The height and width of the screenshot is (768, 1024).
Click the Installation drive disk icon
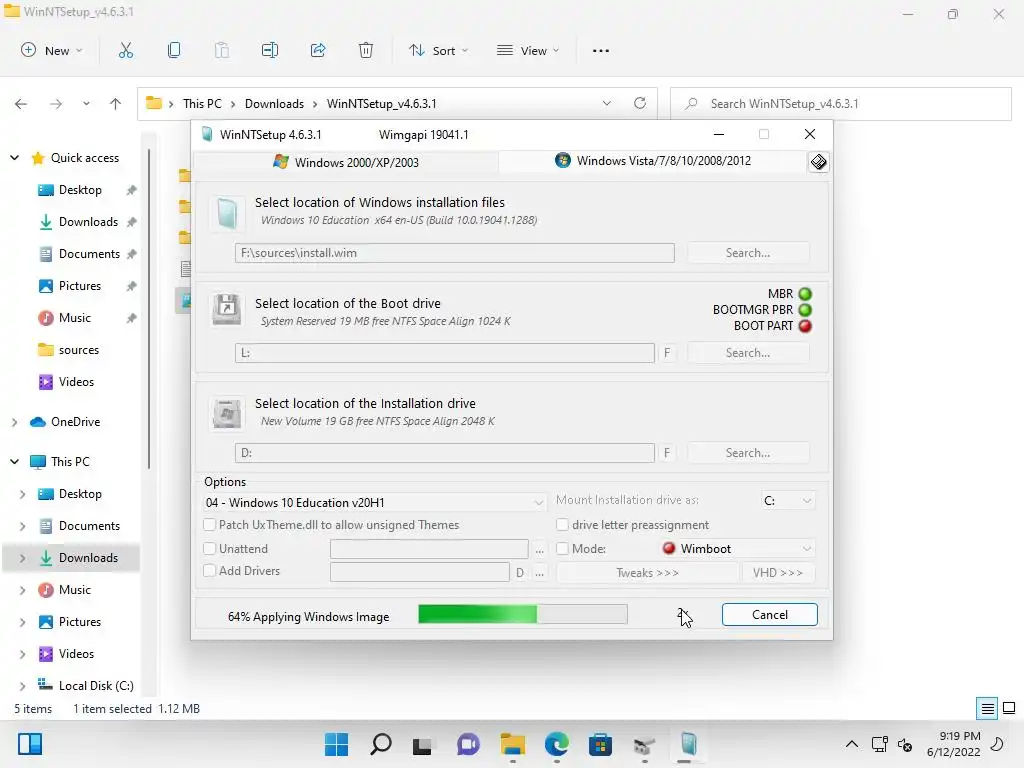click(x=227, y=413)
